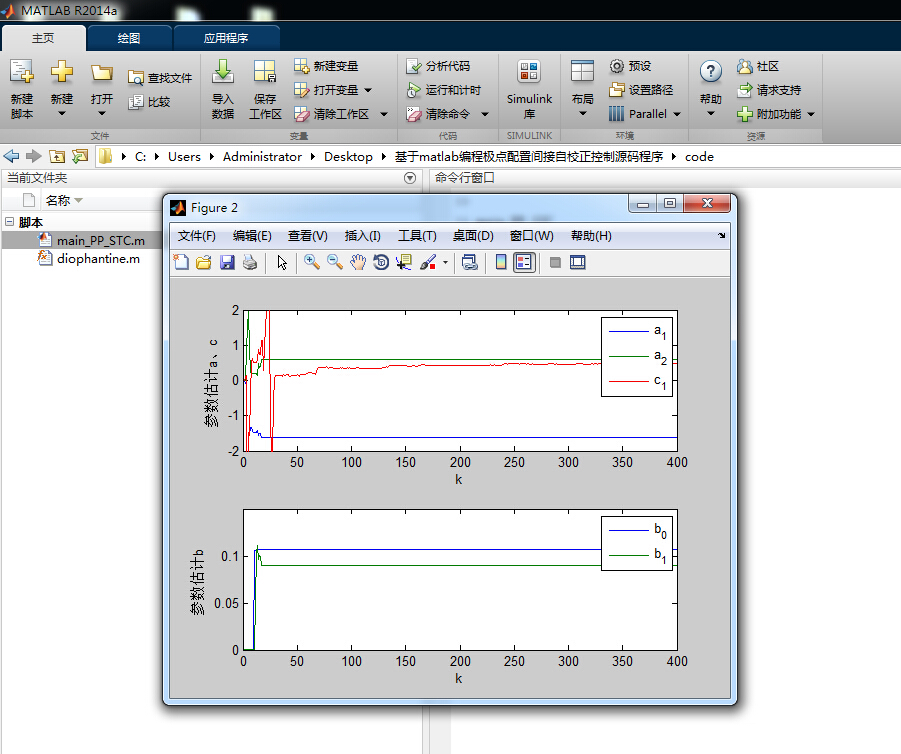Open the 查看(V) menu in Figure 2
901x754 pixels.
[x=308, y=236]
